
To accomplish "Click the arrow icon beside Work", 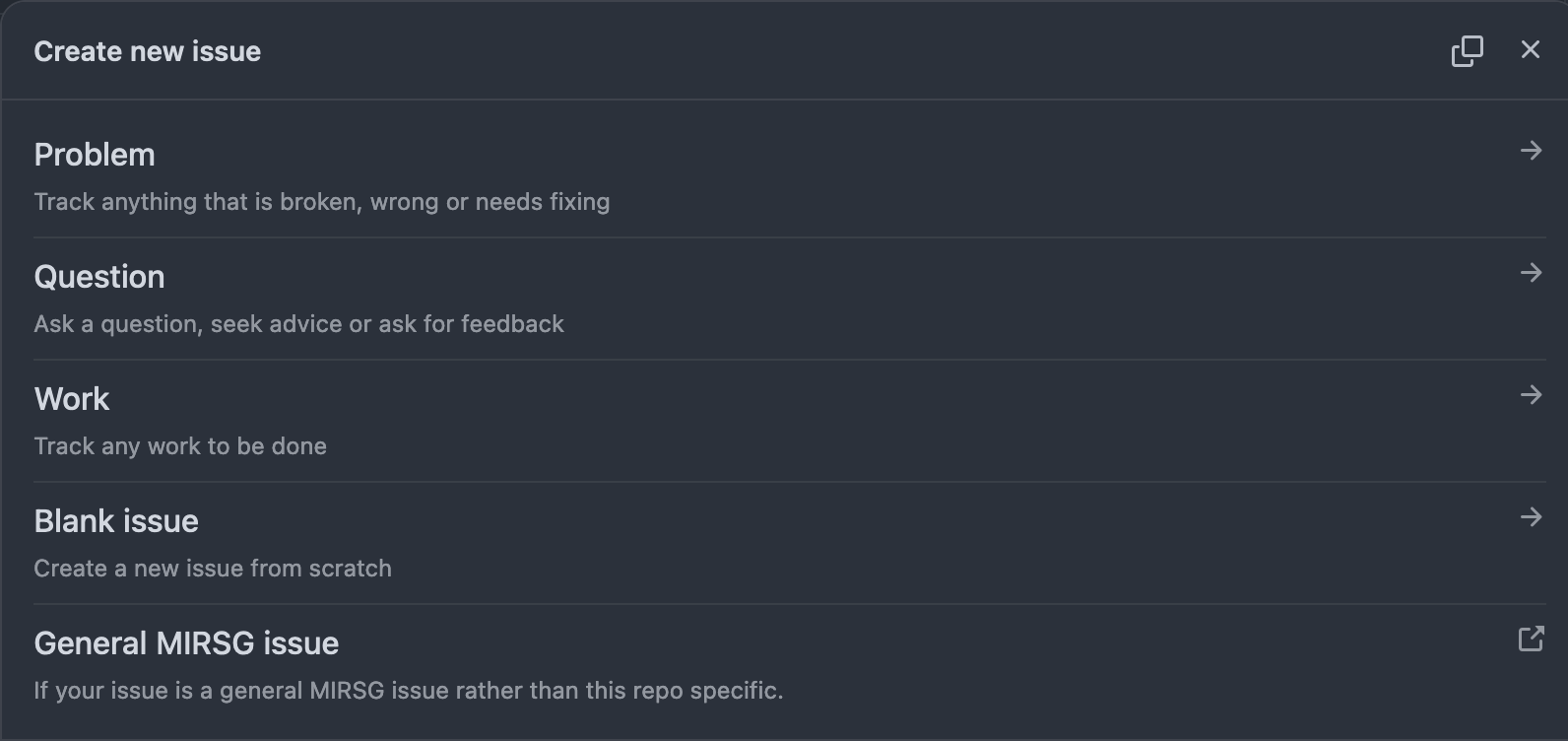I will pyautogui.click(x=1531, y=395).
